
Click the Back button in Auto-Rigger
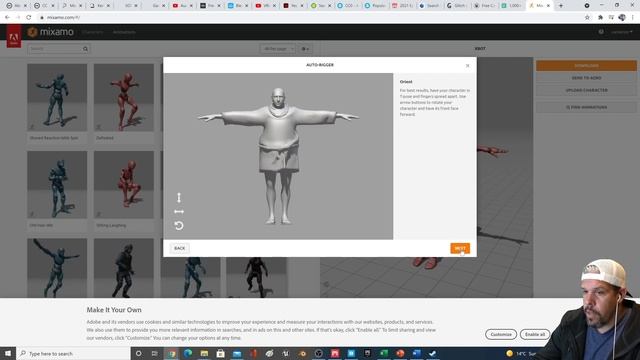click(x=180, y=248)
